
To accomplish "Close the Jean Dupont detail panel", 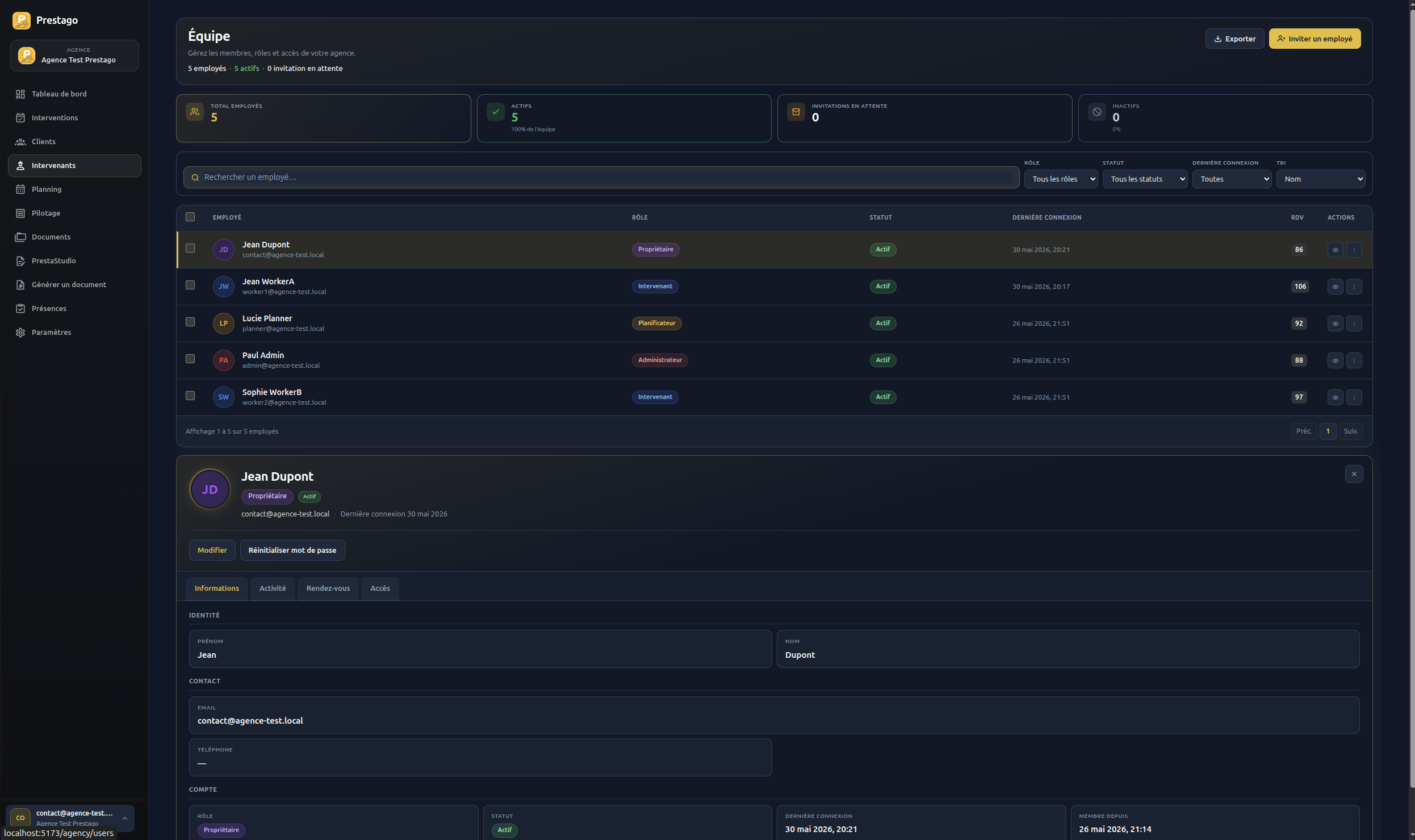I will coord(1354,474).
